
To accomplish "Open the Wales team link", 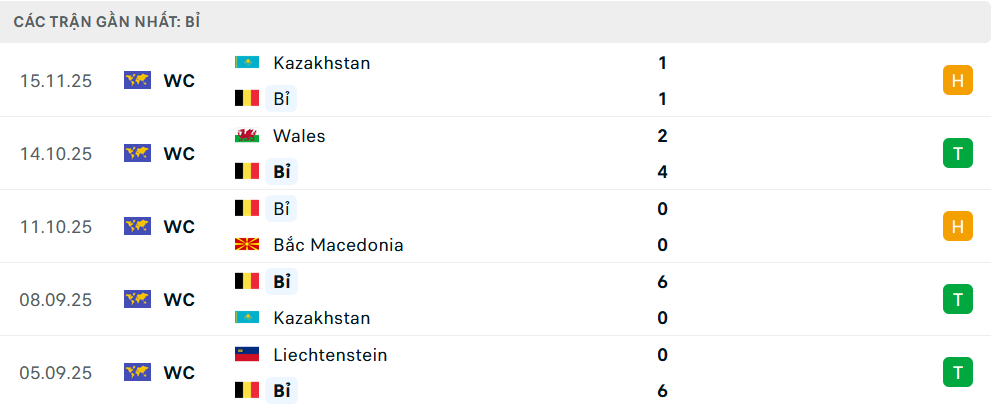I will [x=299, y=136].
